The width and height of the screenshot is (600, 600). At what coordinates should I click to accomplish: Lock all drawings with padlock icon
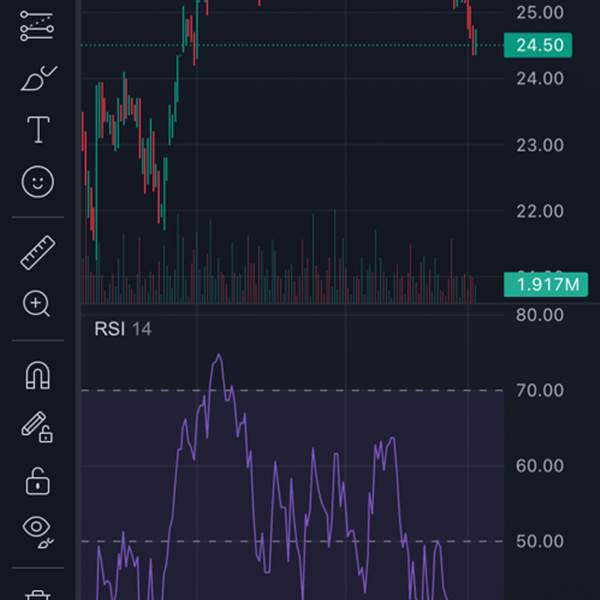[x=38, y=480]
